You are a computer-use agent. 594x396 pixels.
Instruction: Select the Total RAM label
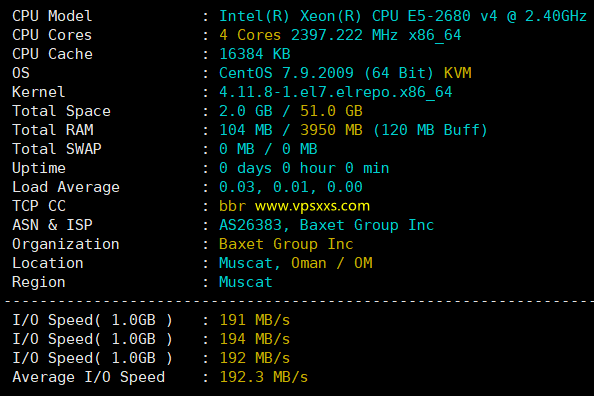point(53,130)
